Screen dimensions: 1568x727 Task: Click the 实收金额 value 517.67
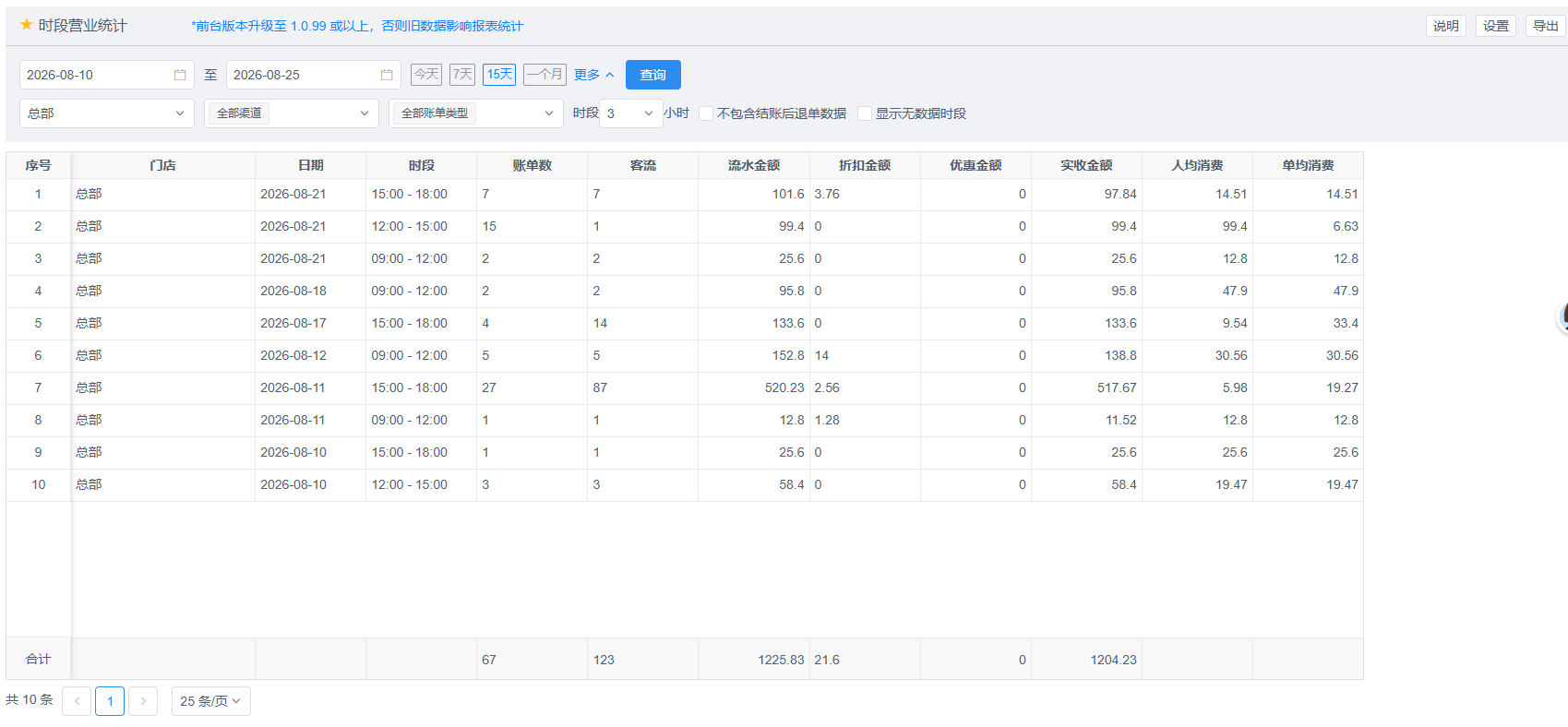click(1117, 387)
